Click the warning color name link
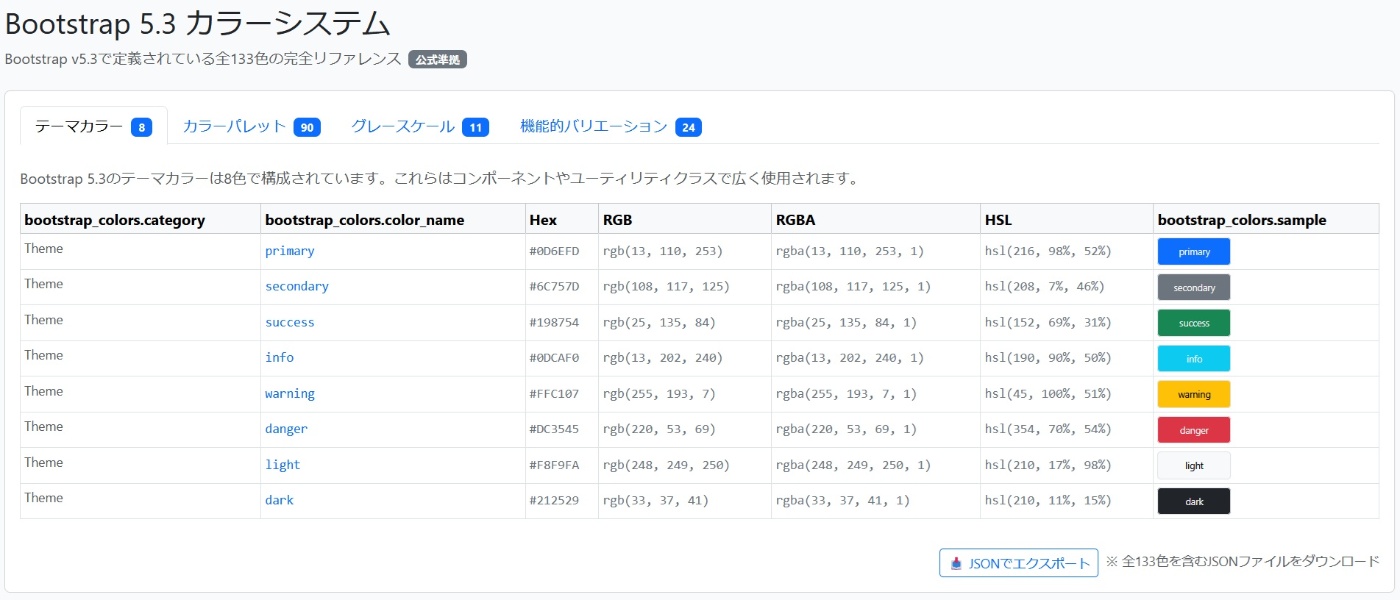This screenshot has height=600, width=1400. 289,394
